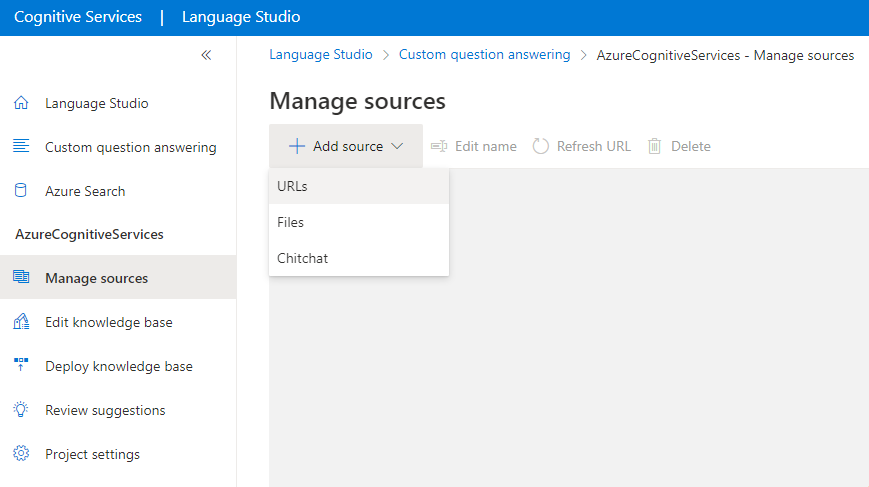Open Project settings page
The width and height of the screenshot is (869, 487).
118,454
